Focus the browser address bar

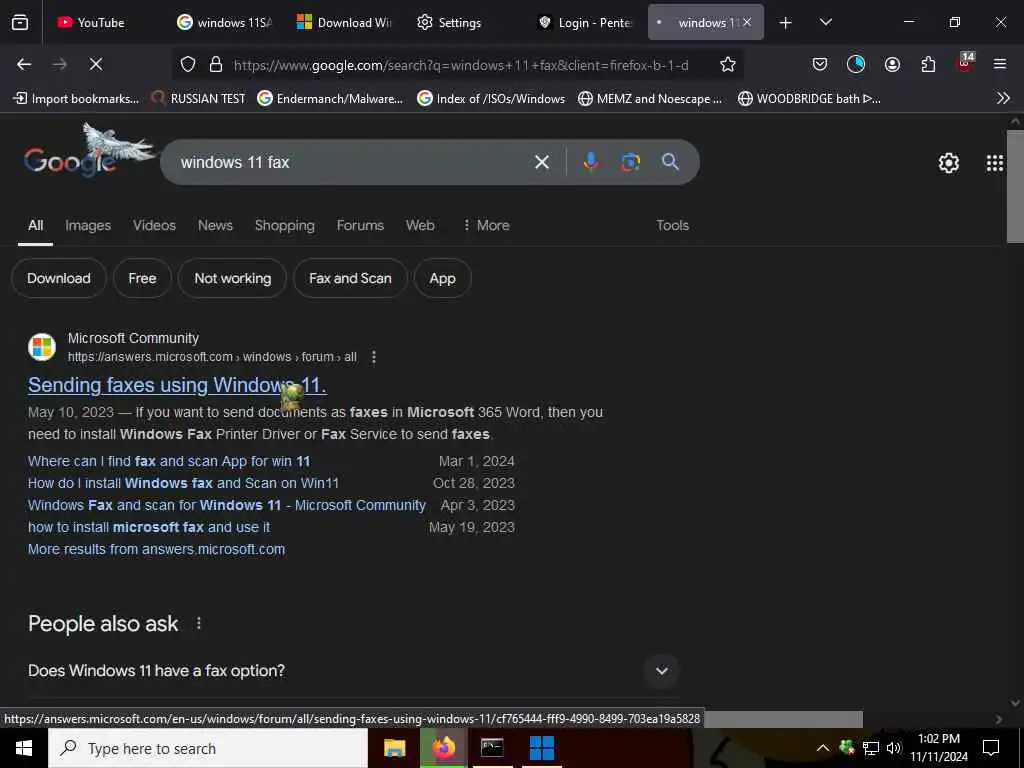click(461, 65)
